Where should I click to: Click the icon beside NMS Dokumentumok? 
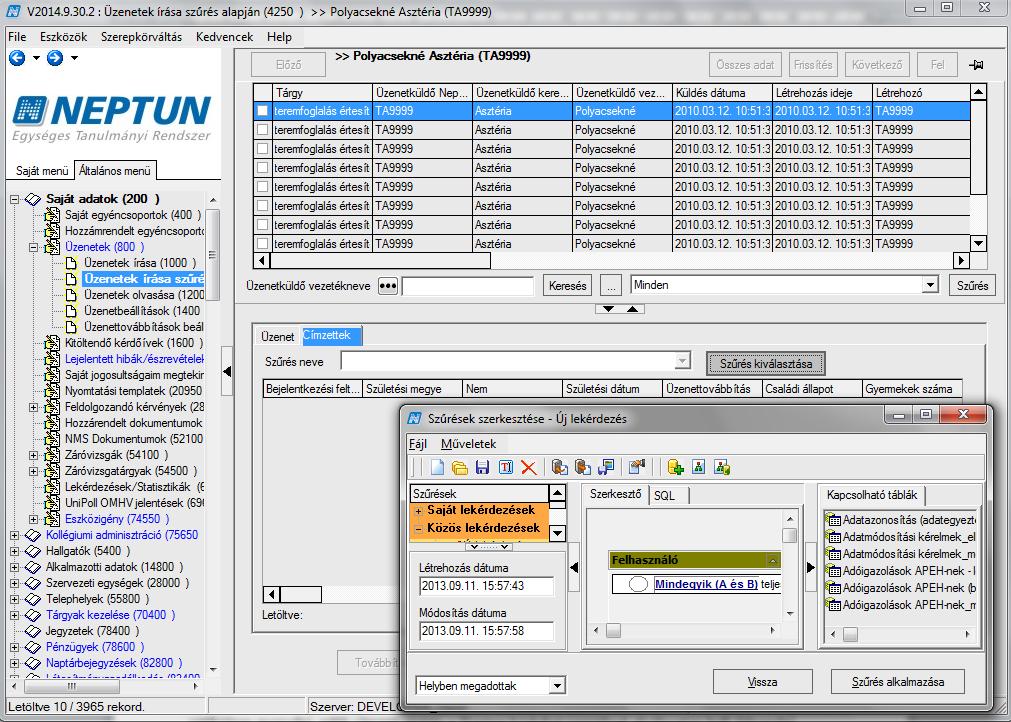coord(52,439)
